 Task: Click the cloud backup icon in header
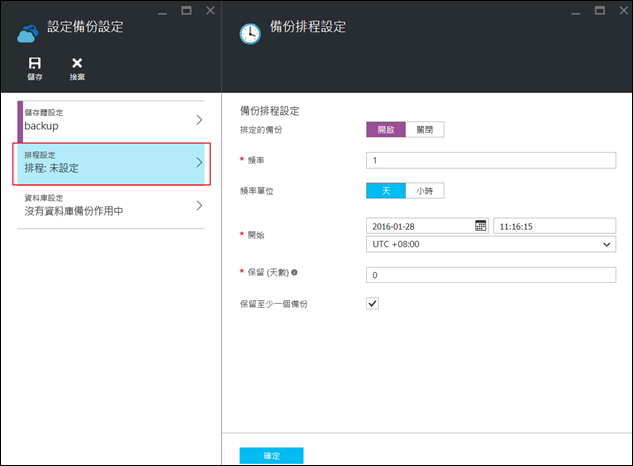[27, 32]
